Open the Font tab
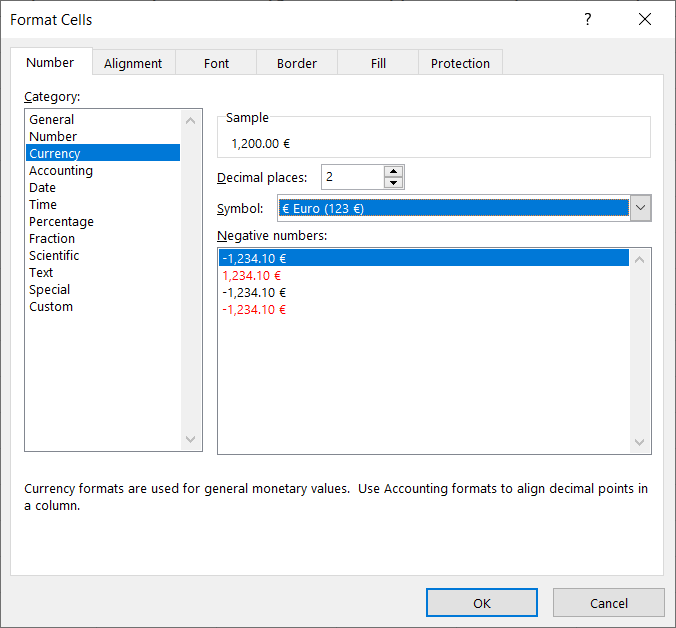Viewport: 676px width, 628px height. coord(216,63)
